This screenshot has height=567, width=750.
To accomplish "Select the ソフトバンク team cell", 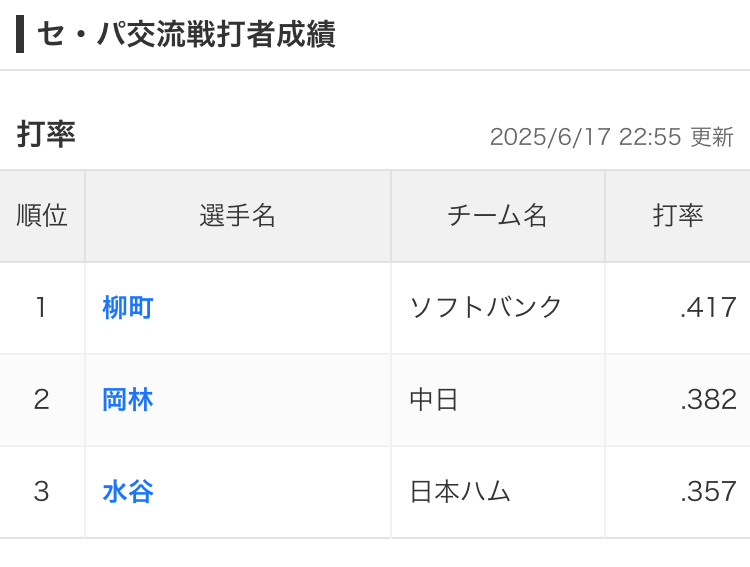I will tap(487, 308).
